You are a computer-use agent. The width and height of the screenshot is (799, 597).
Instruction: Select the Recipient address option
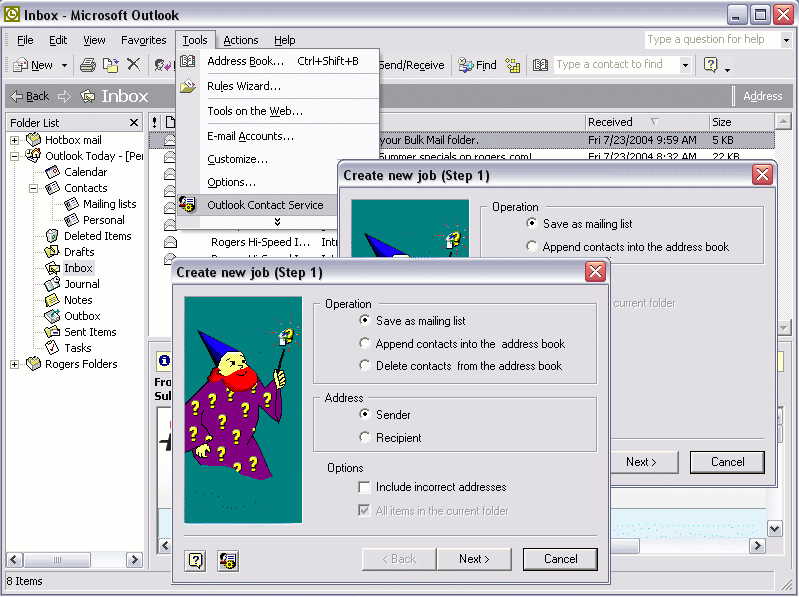point(364,437)
